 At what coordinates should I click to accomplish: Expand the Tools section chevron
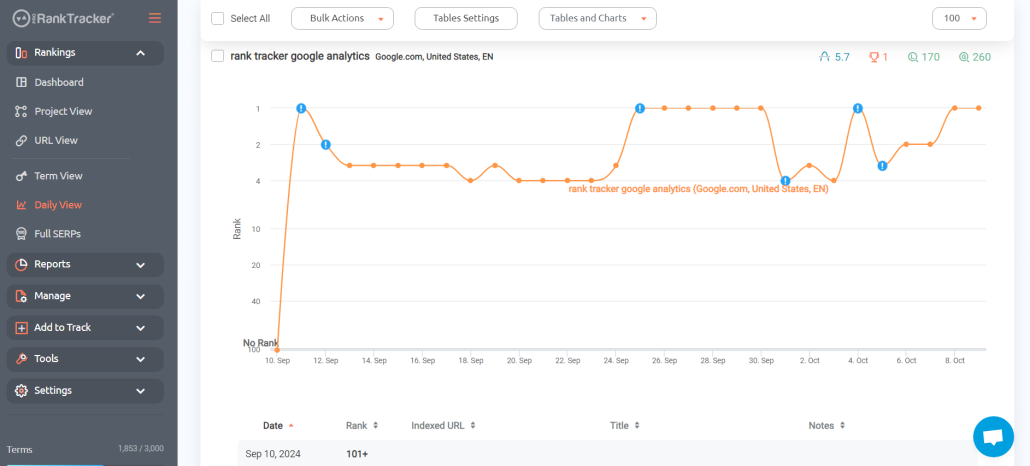(141, 359)
